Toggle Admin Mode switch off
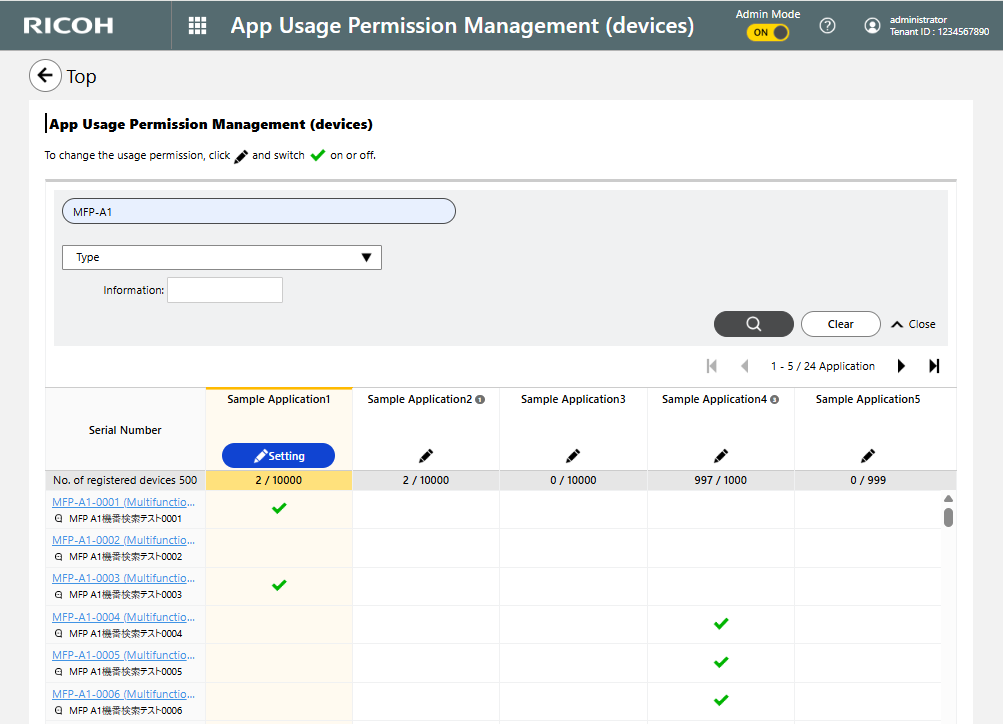1003x724 pixels. coord(767,33)
